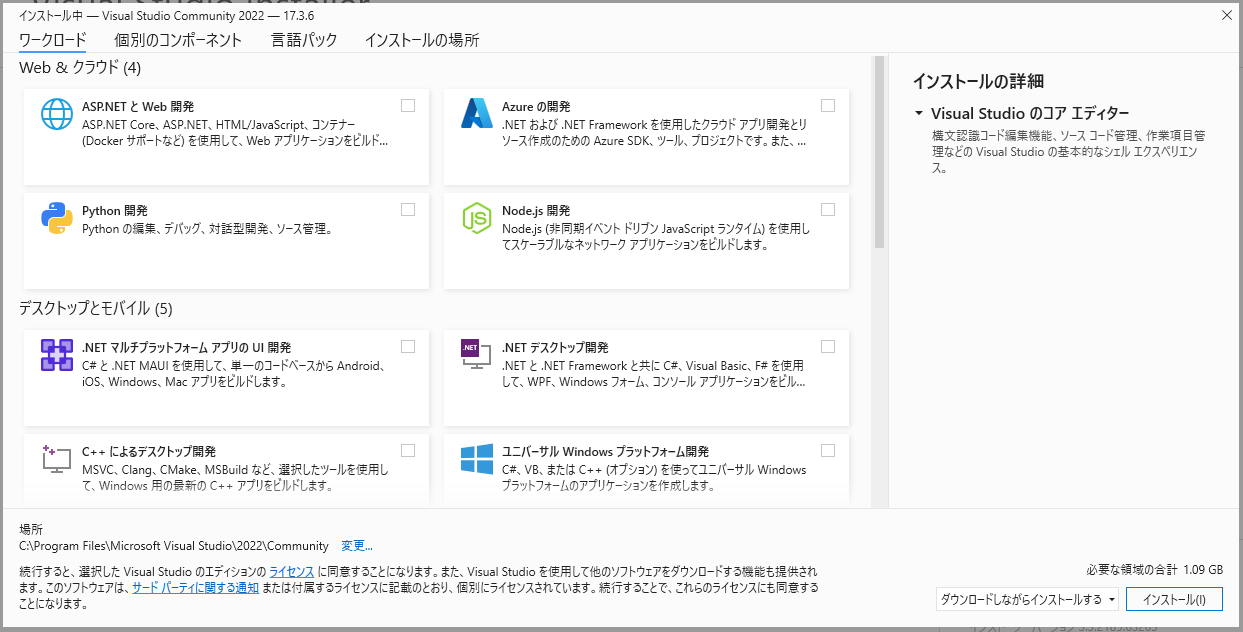Open the 個別のコンポーネント tab
1243x632 pixels.
tap(178, 40)
